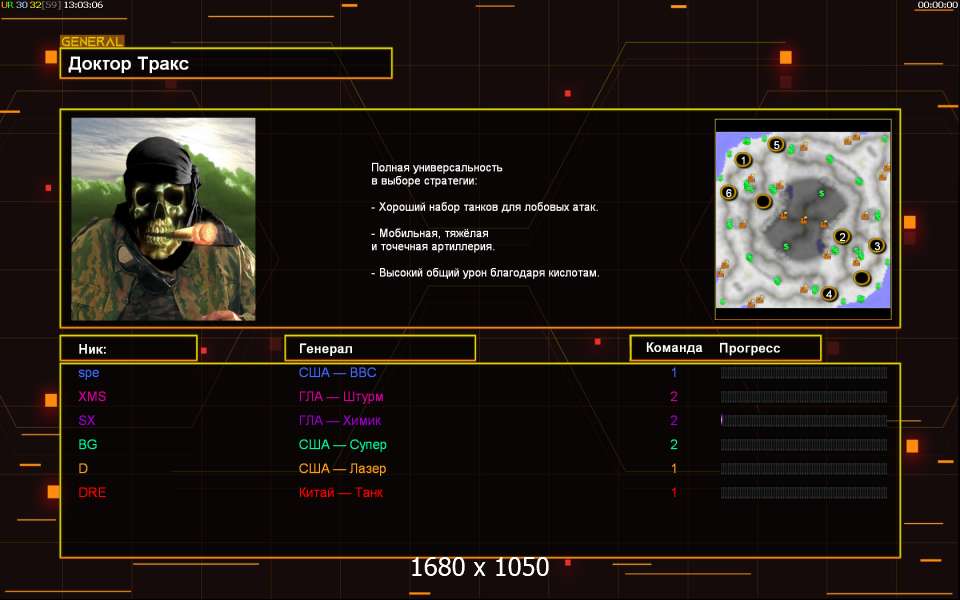The image size is (960, 600).
Task: Select player nickname D
Action: point(83,468)
